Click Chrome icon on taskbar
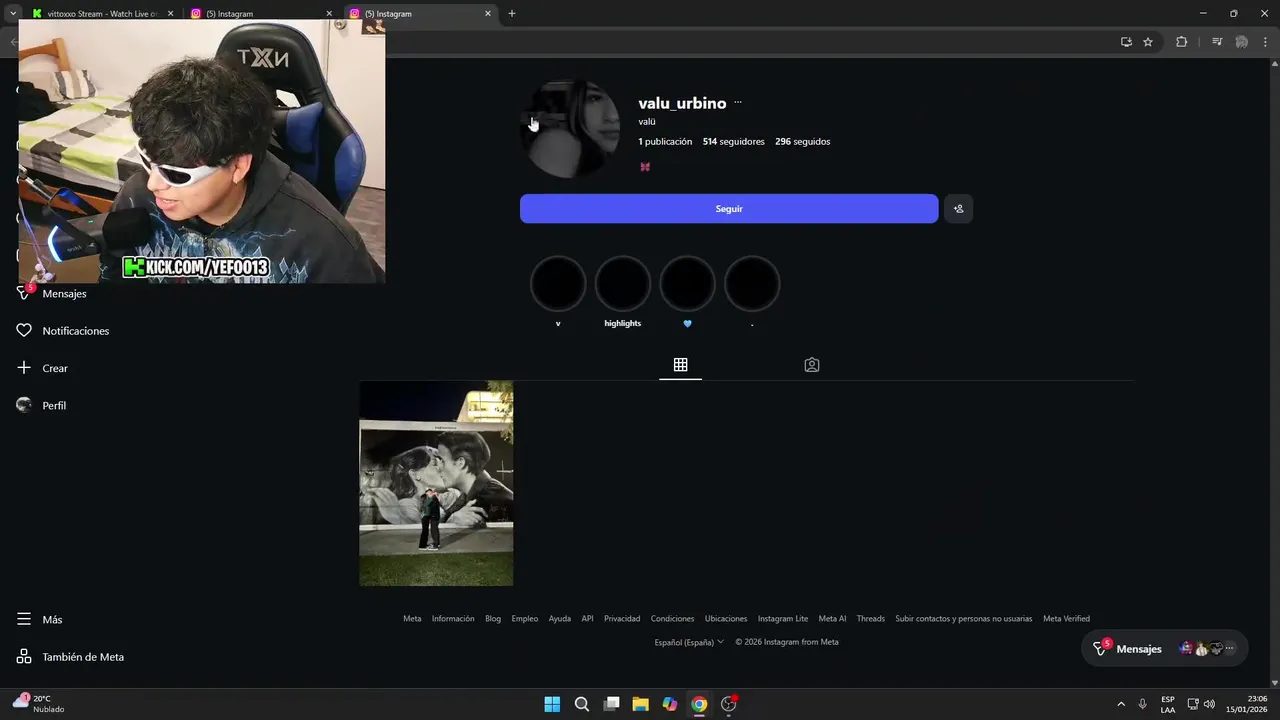1280x720 pixels. coord(699,704)
